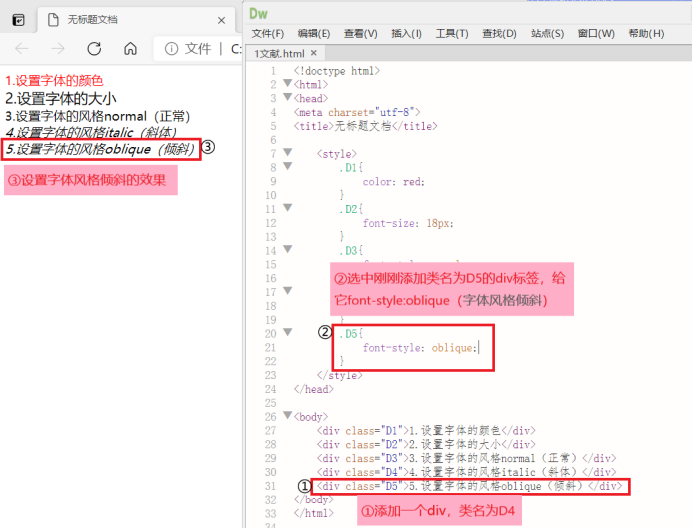Open the 窗口(W) menu

point(596,34)
